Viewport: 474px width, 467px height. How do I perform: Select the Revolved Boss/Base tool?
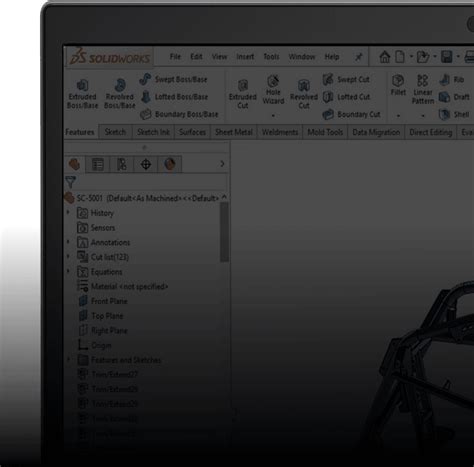click(x=120, y=94)
